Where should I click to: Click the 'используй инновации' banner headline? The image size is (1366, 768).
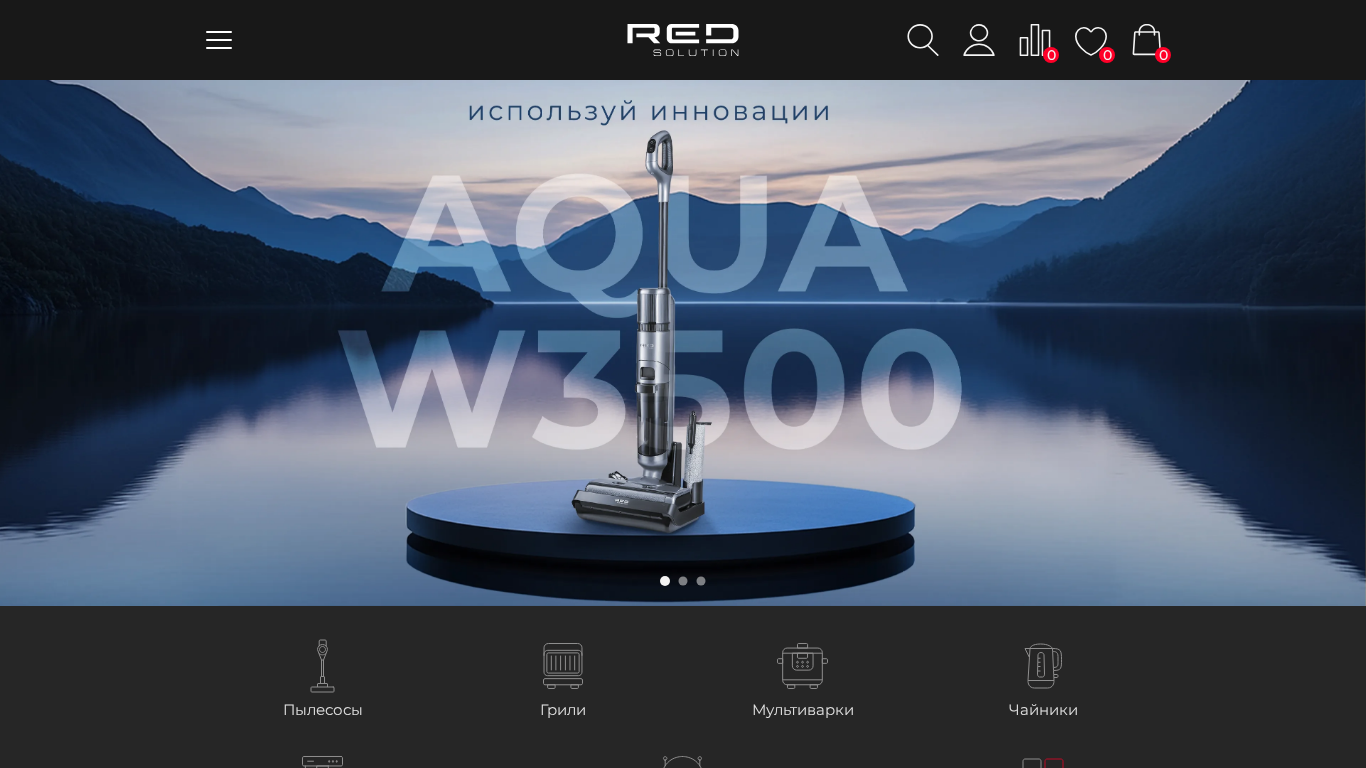(649, 111)
